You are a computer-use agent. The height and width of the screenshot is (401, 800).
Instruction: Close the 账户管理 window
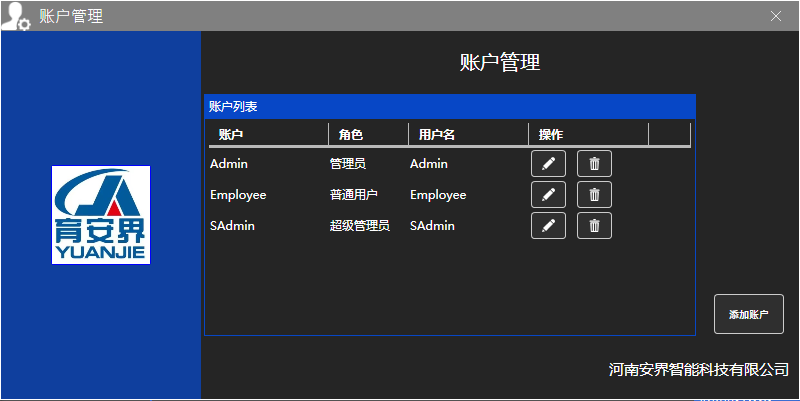pos(776,16)
